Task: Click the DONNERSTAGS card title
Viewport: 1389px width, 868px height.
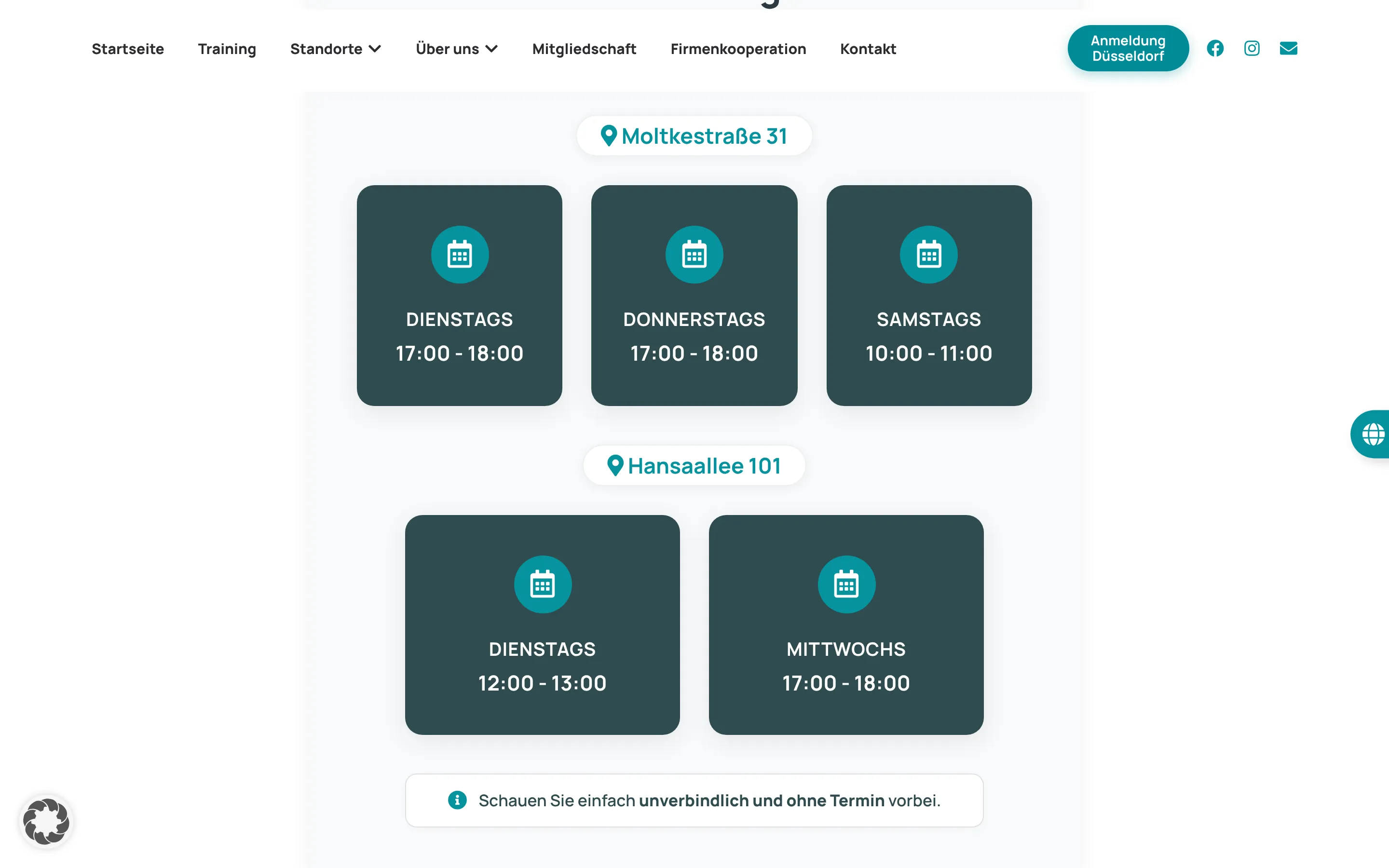Action: pos(694,319)
